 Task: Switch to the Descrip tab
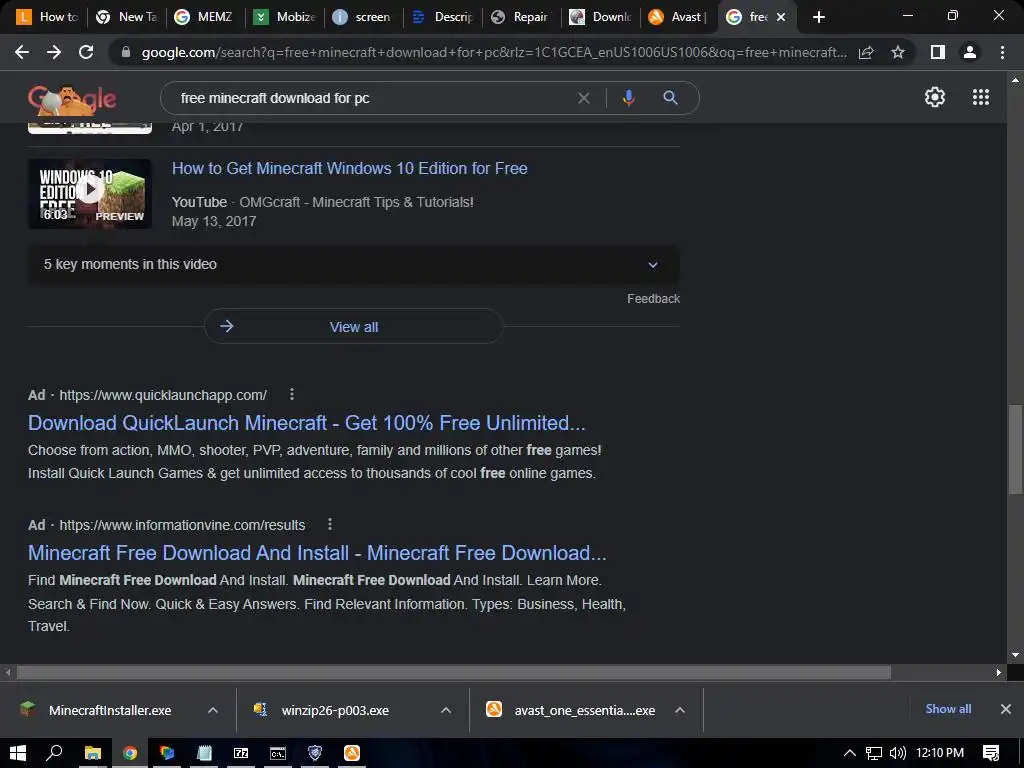point(443,17)
